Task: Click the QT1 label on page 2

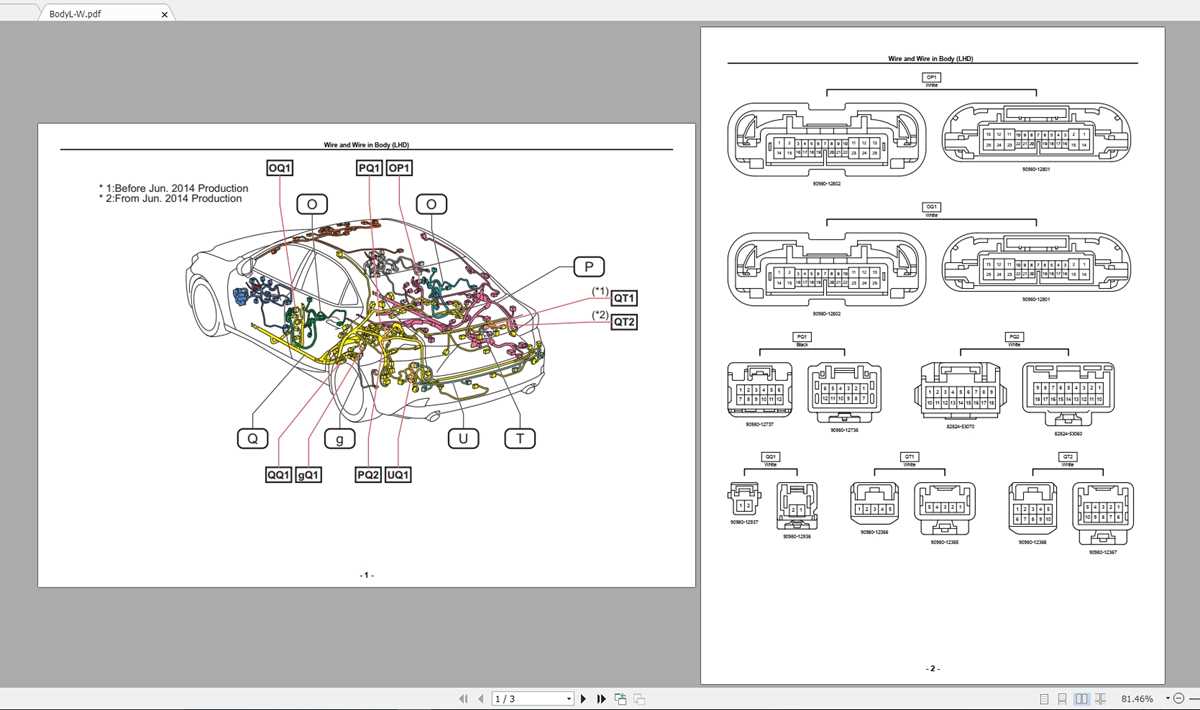Action: [x=910, y=456]
